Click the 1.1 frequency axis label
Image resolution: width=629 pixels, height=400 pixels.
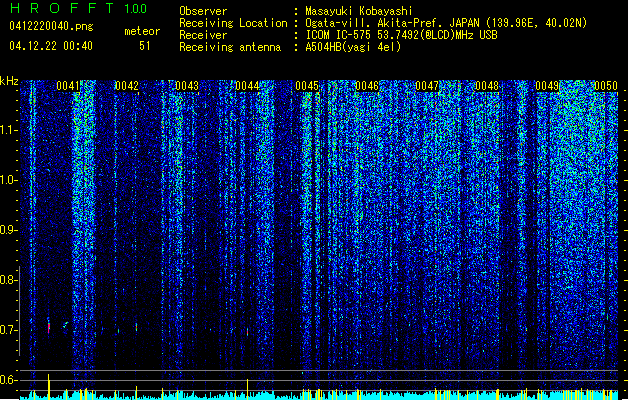9,130
